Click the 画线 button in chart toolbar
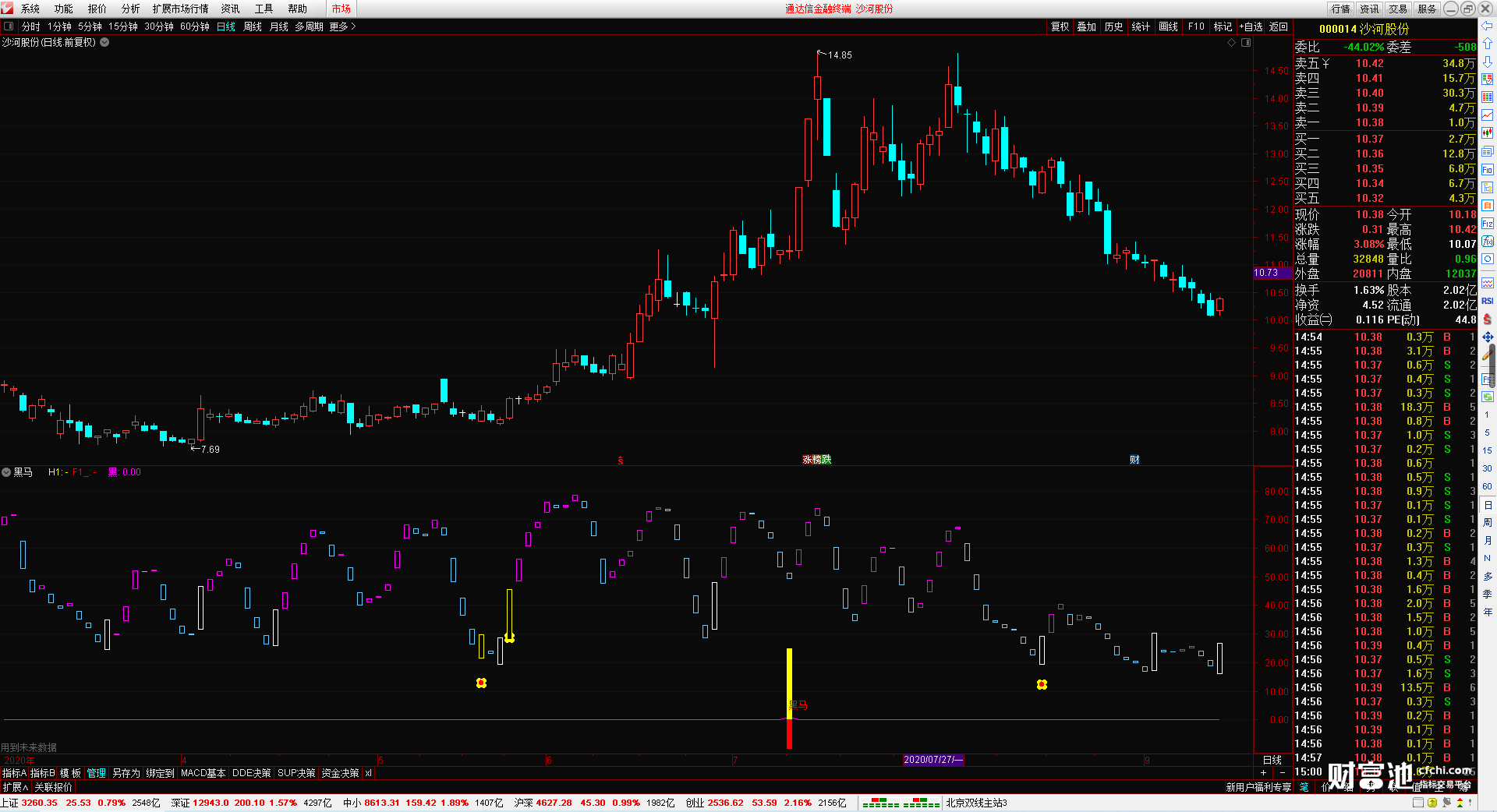1497x812 pixels. click(x=1169, y=26)
